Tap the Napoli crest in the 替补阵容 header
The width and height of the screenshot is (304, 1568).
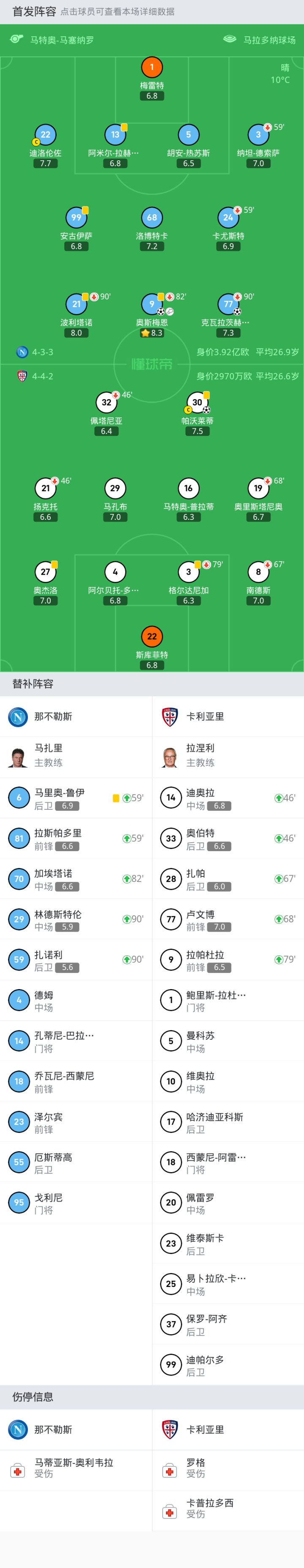tap(18, 716)
